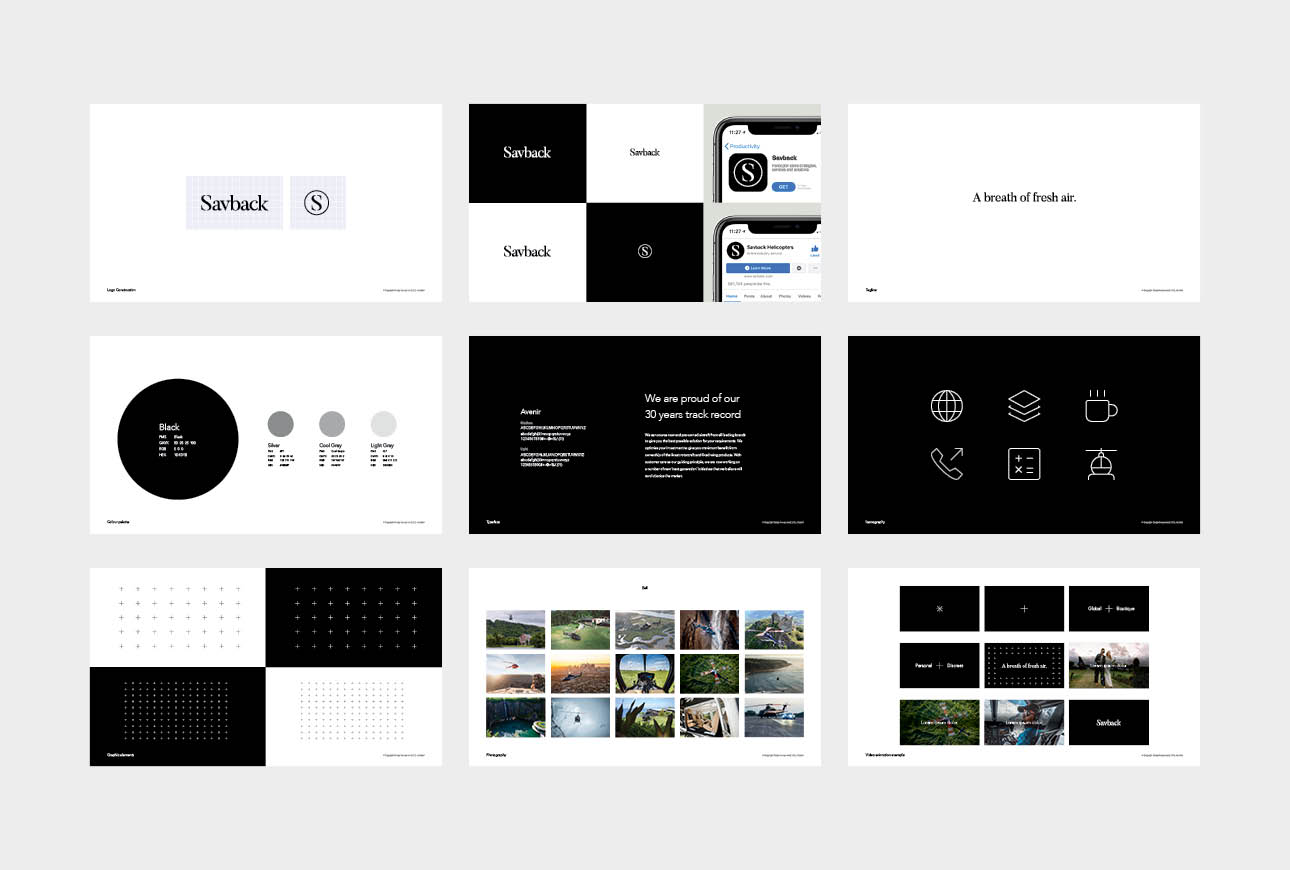Click the Savback Helicopters profile picture on Facebook mockup
The image size is (1290, 870).
[x=735, y=250]
